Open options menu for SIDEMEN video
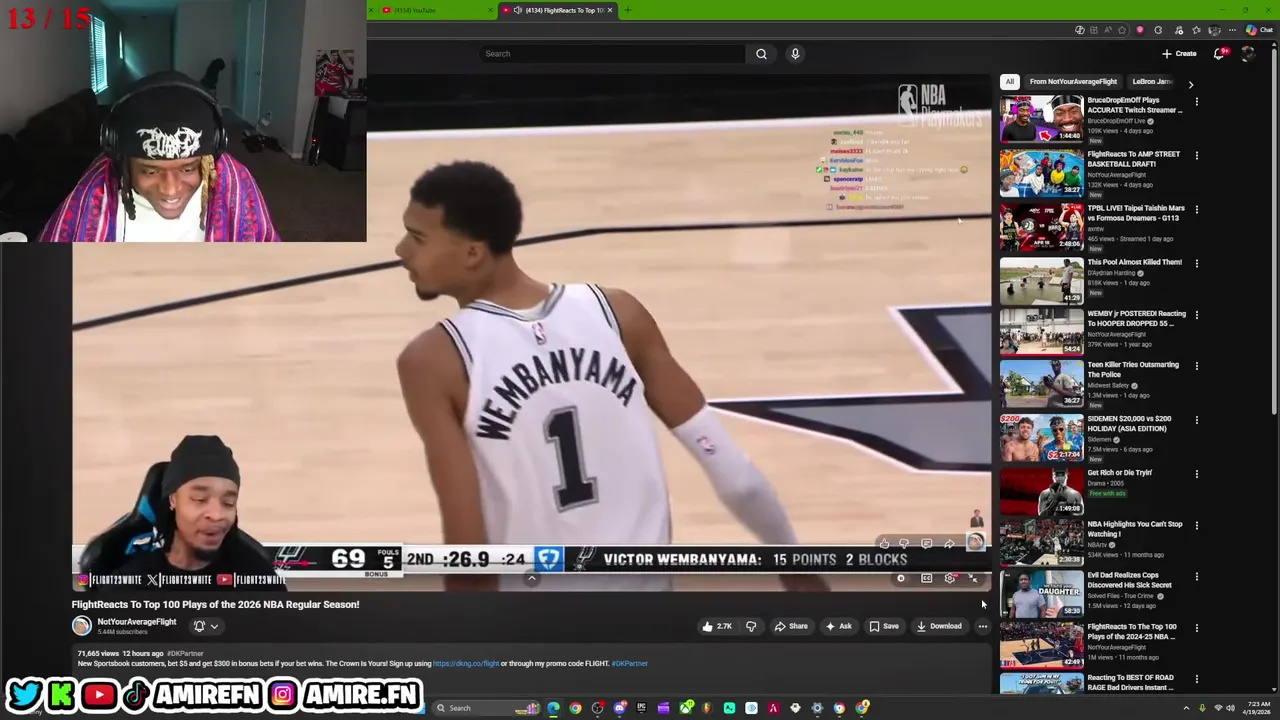This screenshot has width=1280, height=720. [1196, 420]
